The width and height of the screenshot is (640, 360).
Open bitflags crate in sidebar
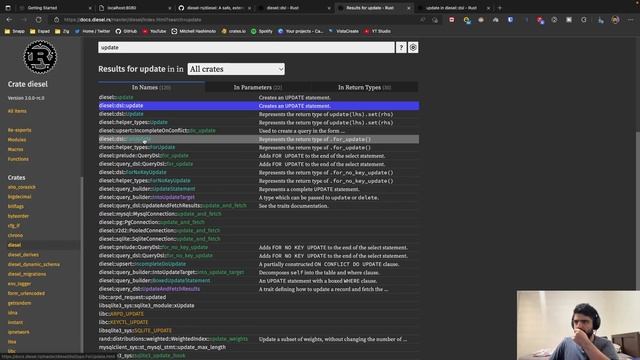click(x=16, y=206)
